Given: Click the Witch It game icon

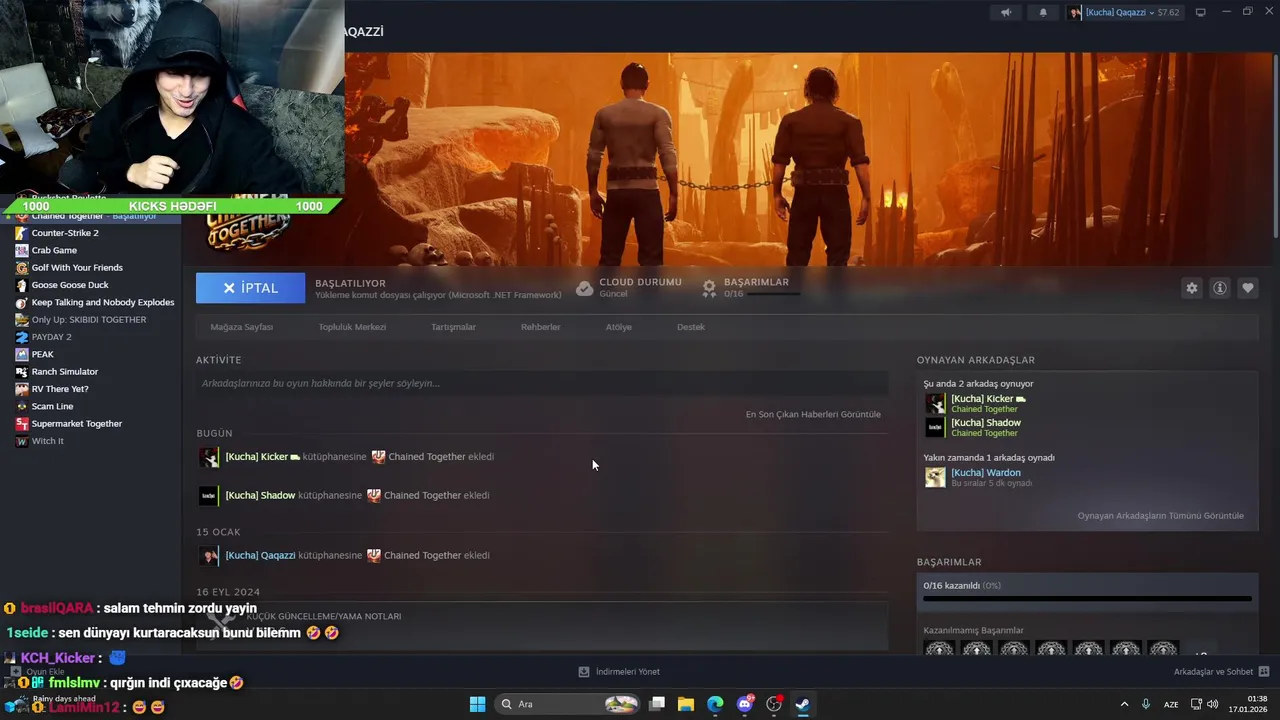Looking at the screenshot, I should [x=22, y=441].
